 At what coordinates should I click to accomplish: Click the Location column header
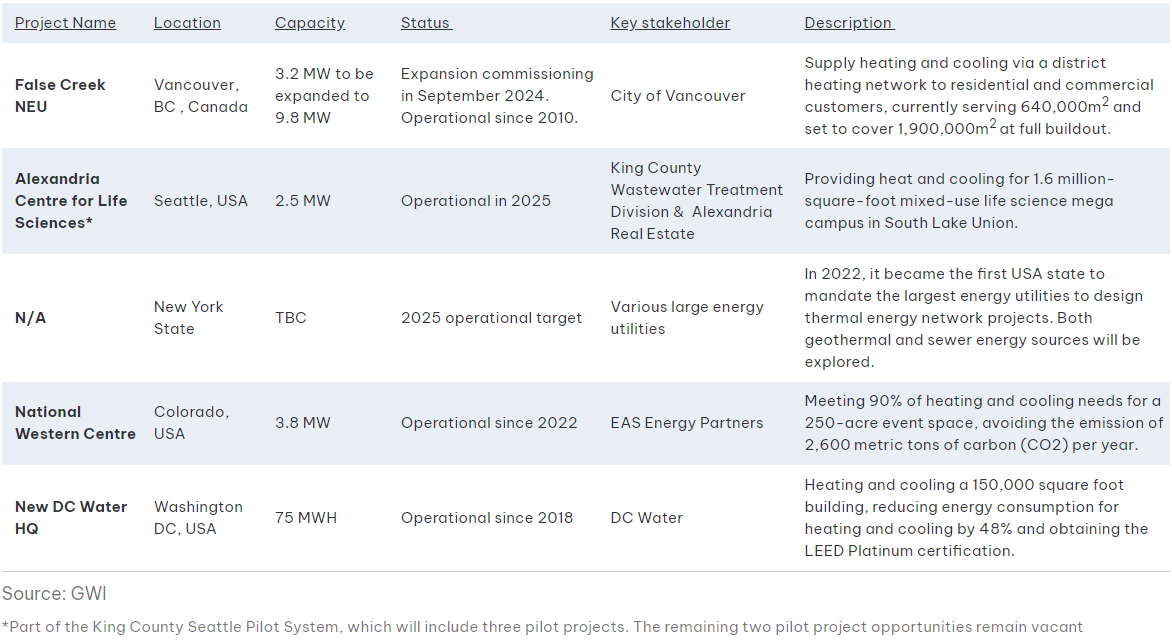[187, 23]
